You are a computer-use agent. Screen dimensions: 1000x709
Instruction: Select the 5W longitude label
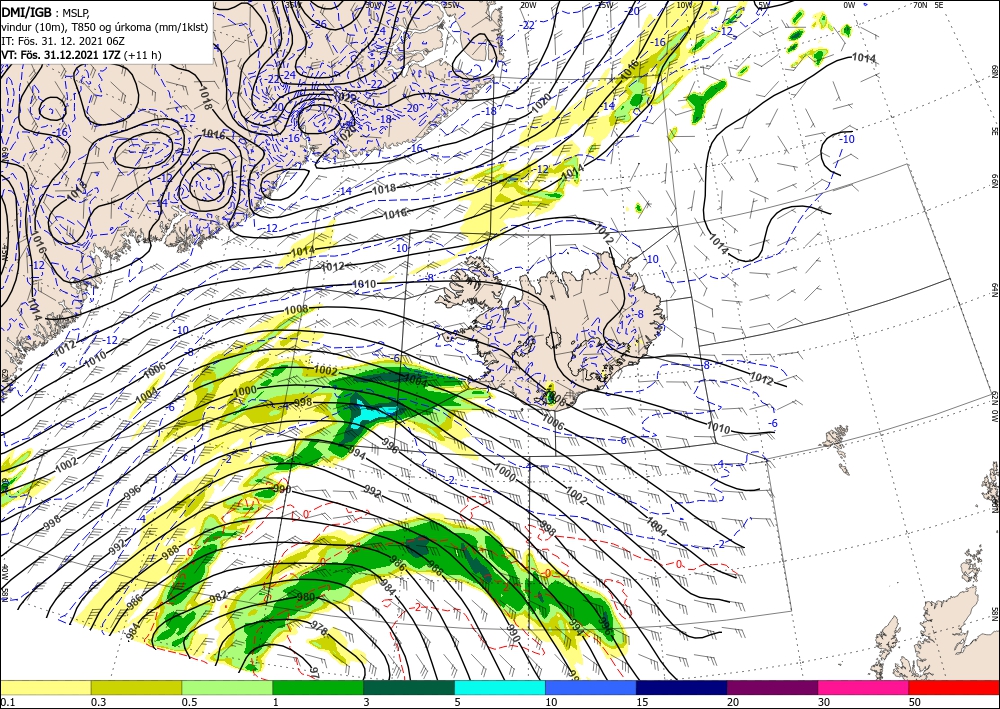[x=763, y=4]
